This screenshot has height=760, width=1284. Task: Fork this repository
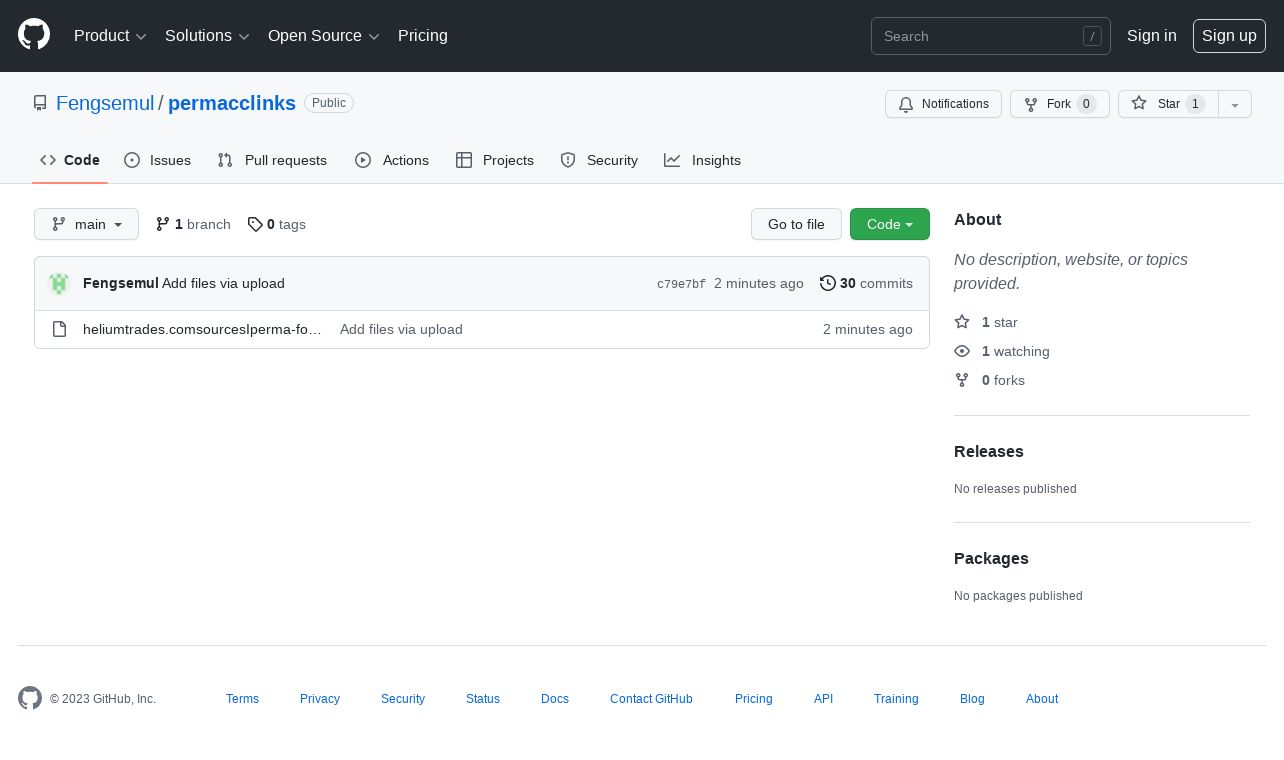click(1060, 104)
